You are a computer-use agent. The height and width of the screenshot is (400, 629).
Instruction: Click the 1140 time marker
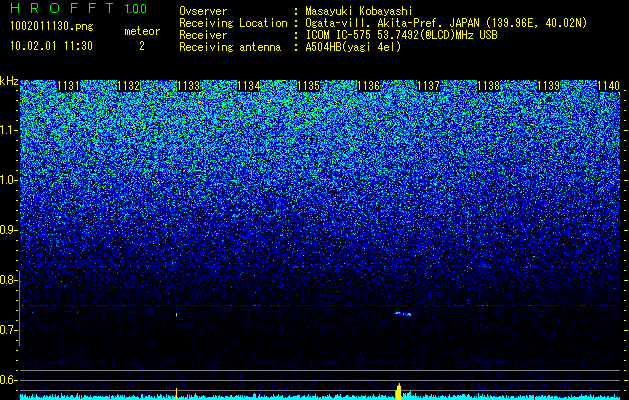click(x=609, y=86)
